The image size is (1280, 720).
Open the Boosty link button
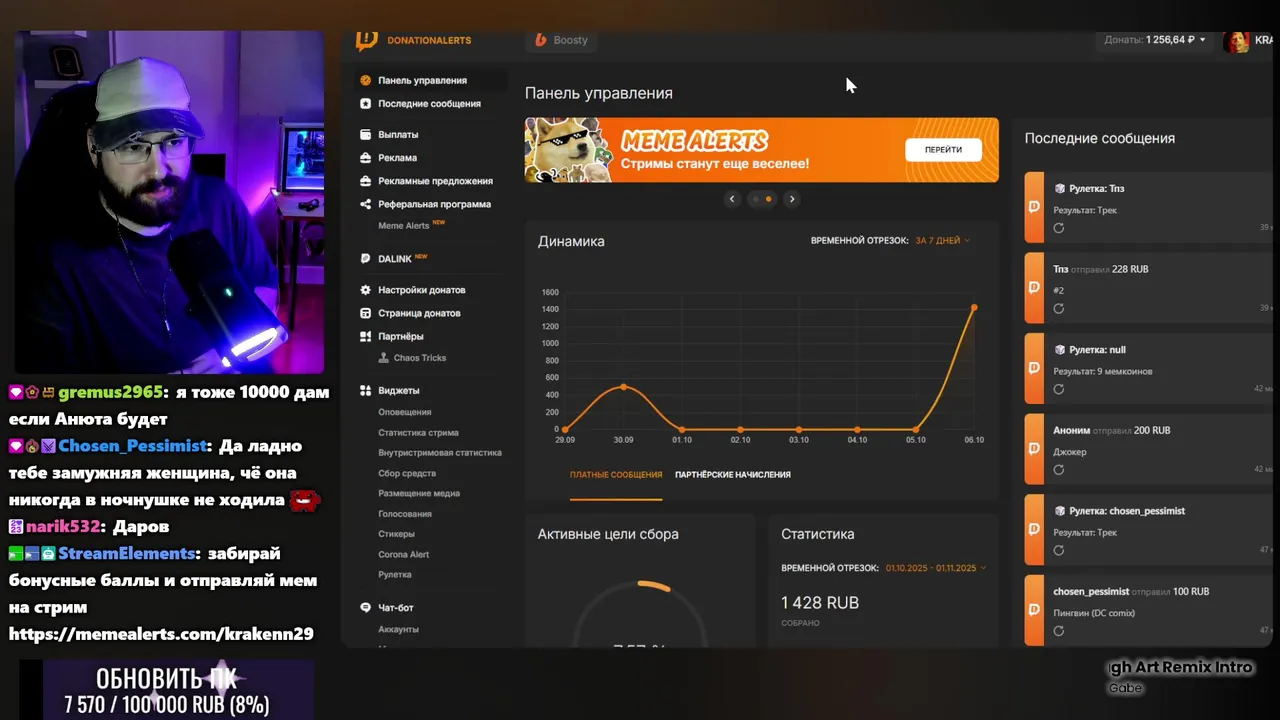point(562,40)
